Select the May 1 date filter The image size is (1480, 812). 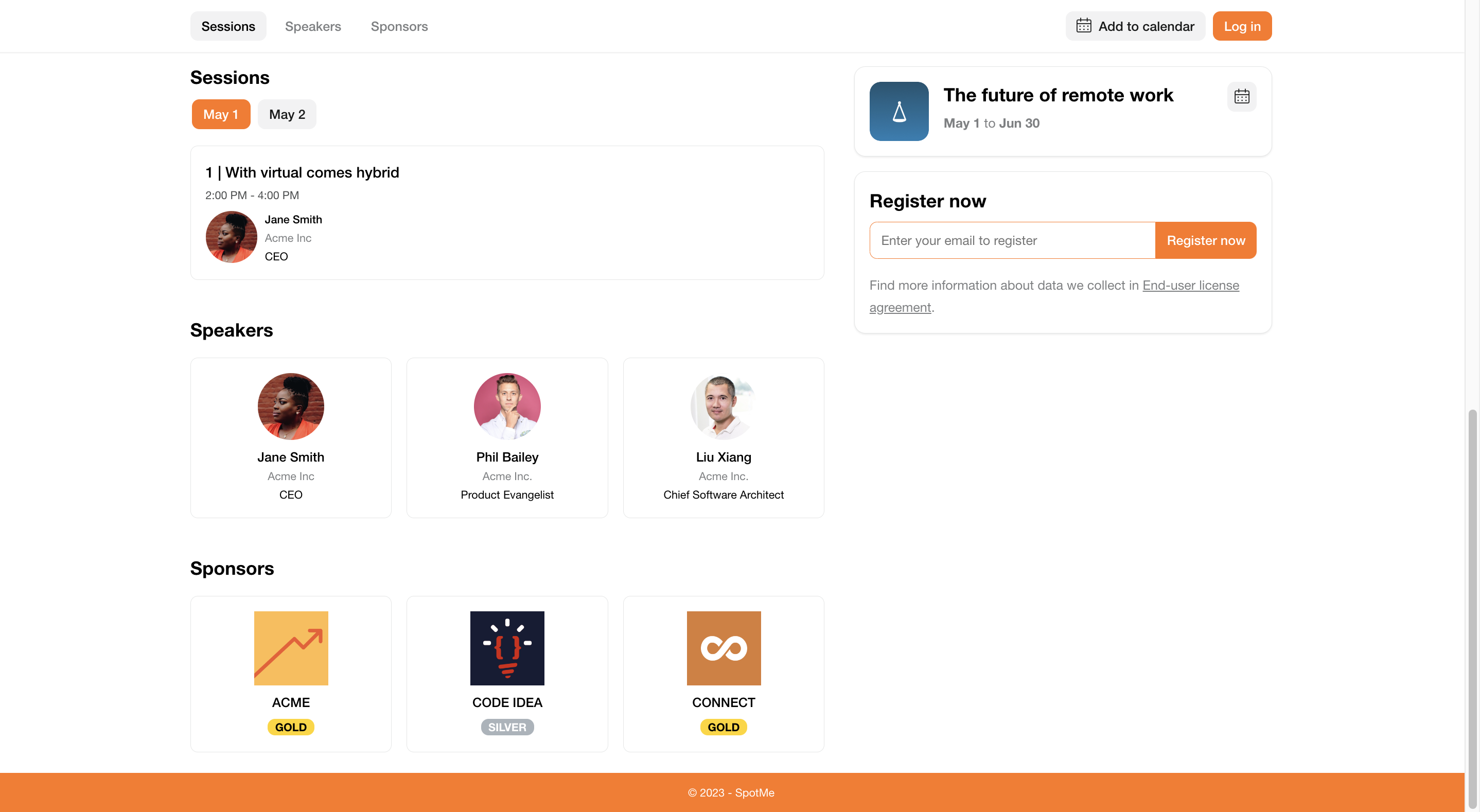pyautogui.click(x=221, y=114)
